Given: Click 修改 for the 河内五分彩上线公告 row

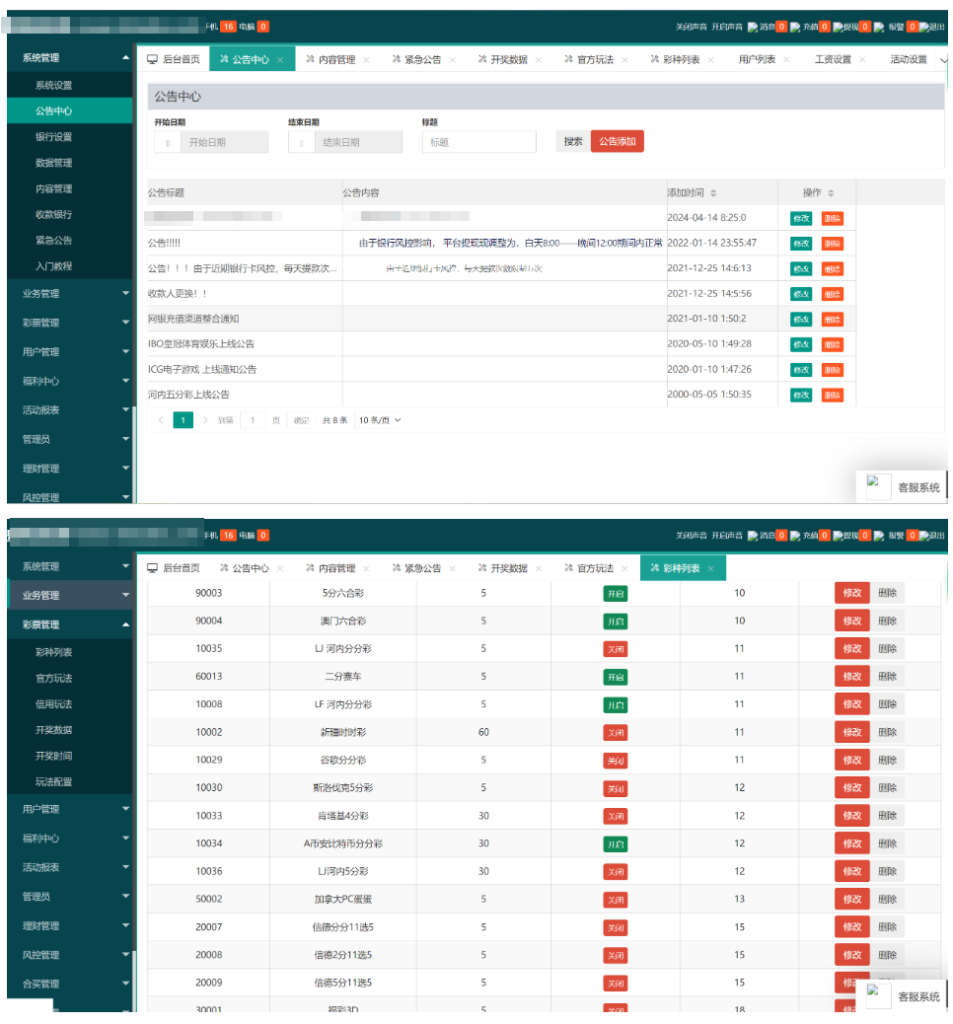Looking at the screenshot, I should 801,395.
